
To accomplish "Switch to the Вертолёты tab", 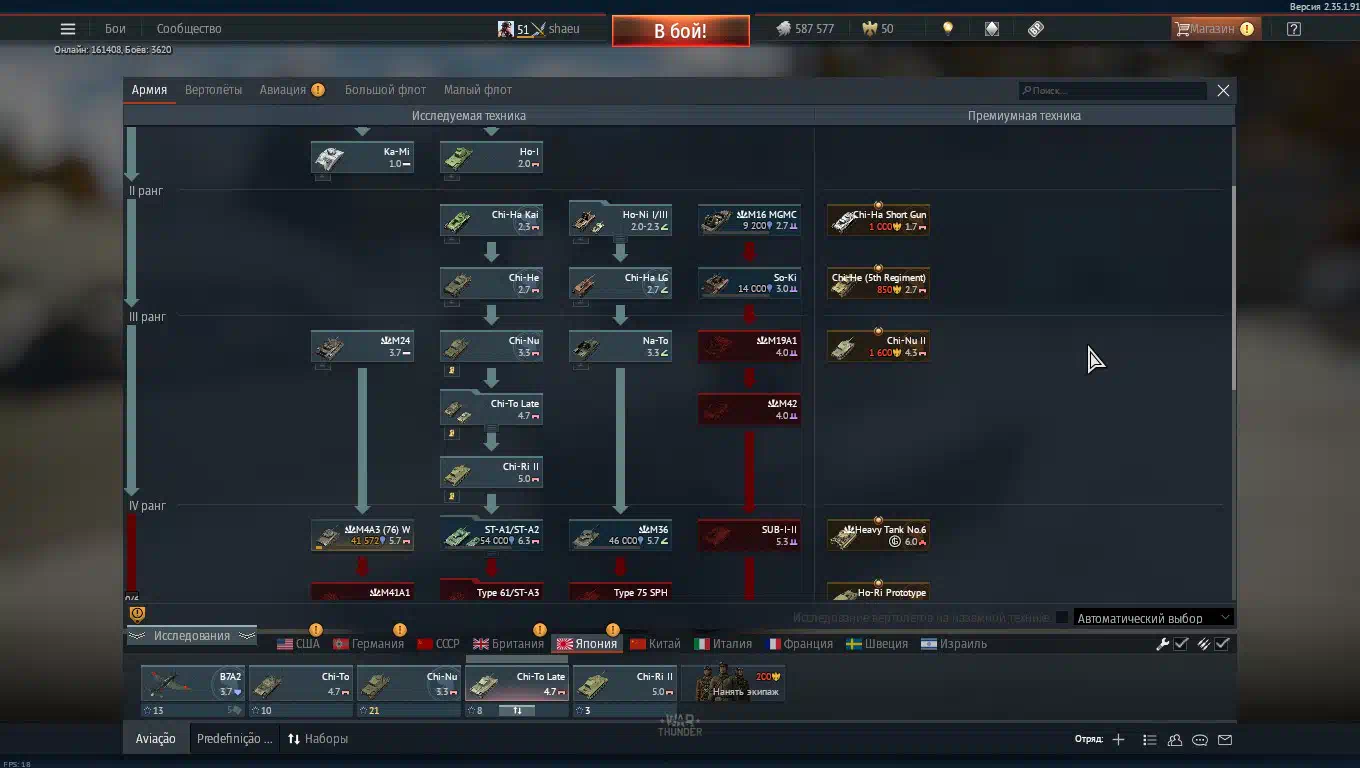I will [213, 90].
